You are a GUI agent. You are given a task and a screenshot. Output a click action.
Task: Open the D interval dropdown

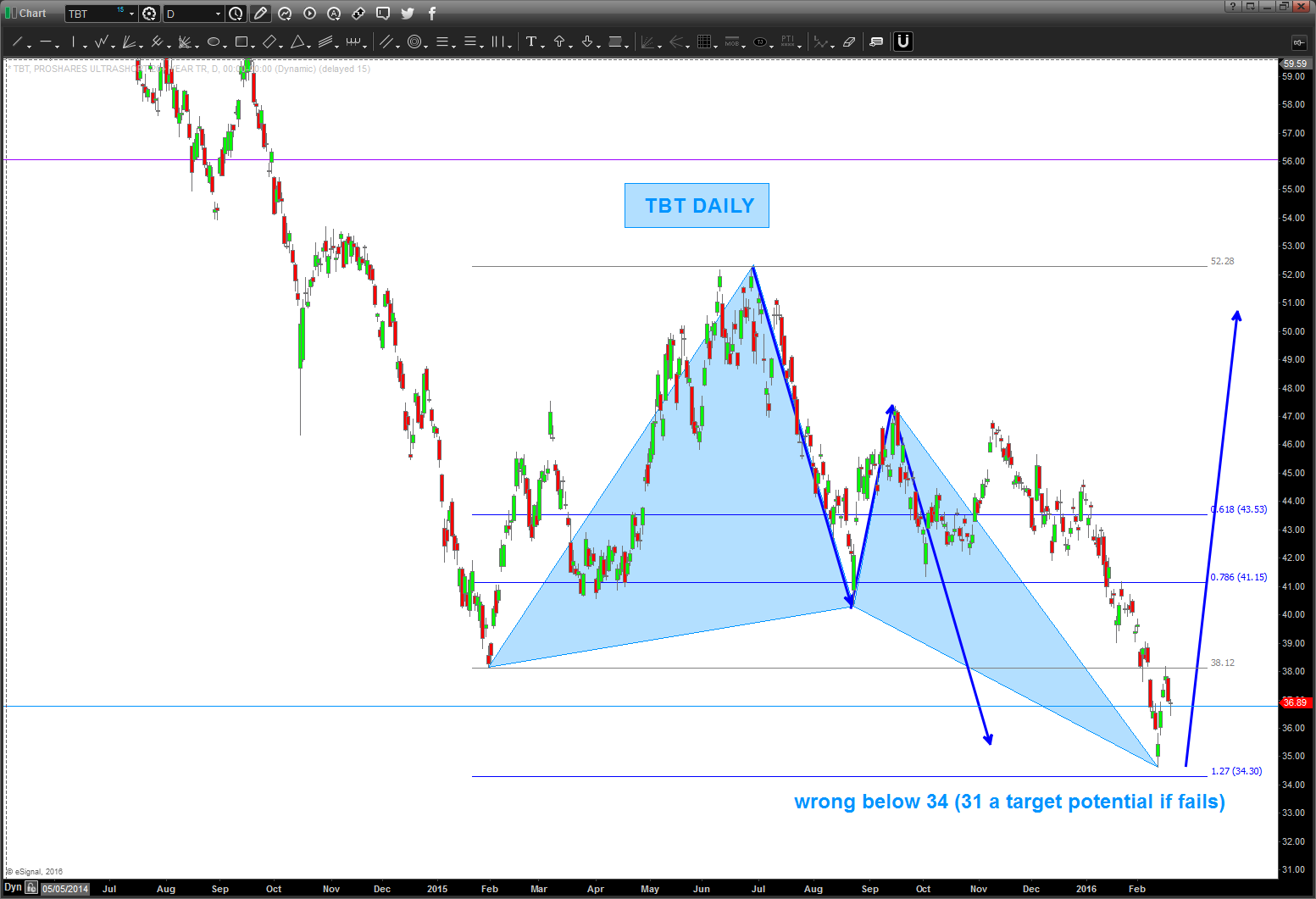(218, 14)
